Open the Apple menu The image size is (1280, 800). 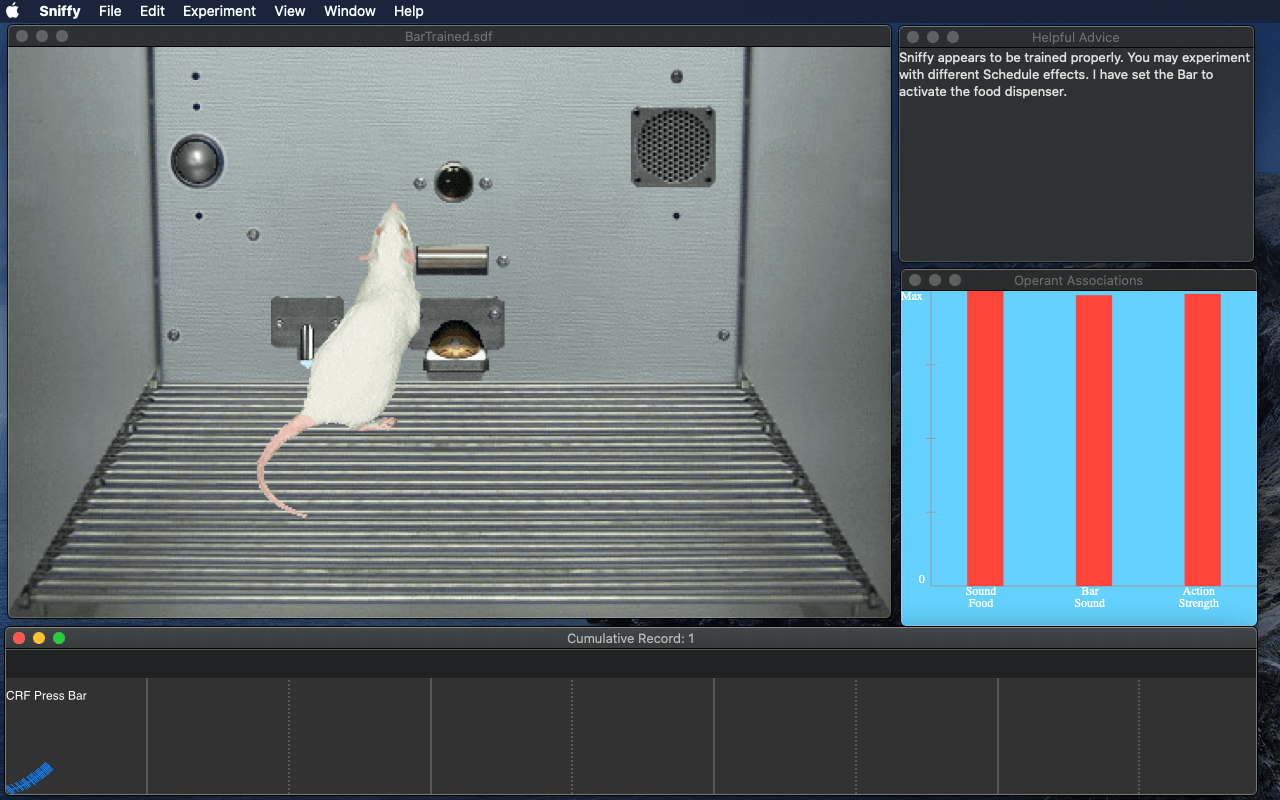click(13, 11)
